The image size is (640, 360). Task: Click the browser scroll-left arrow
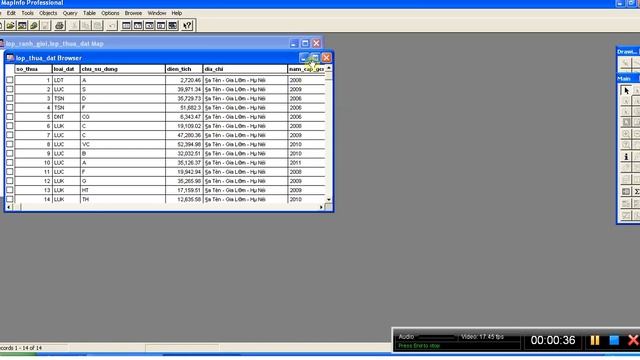(9, 207)
